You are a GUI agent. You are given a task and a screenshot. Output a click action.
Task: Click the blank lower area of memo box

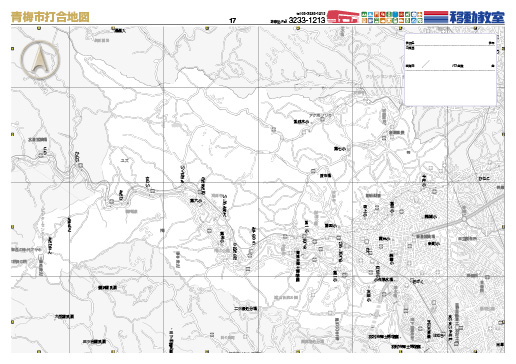click(x=450, y=87)
